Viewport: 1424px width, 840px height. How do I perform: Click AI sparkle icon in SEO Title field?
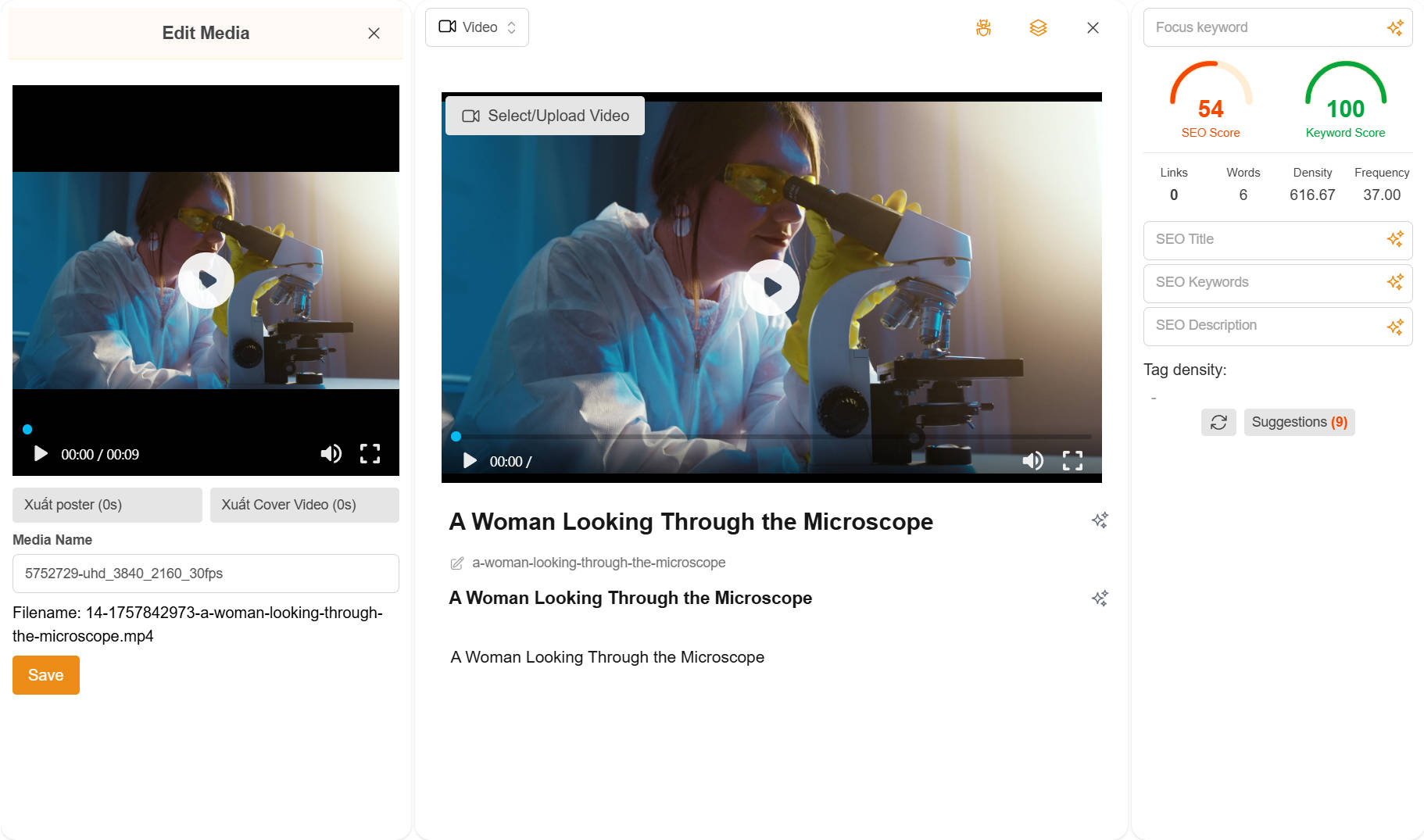[1394, 239]
